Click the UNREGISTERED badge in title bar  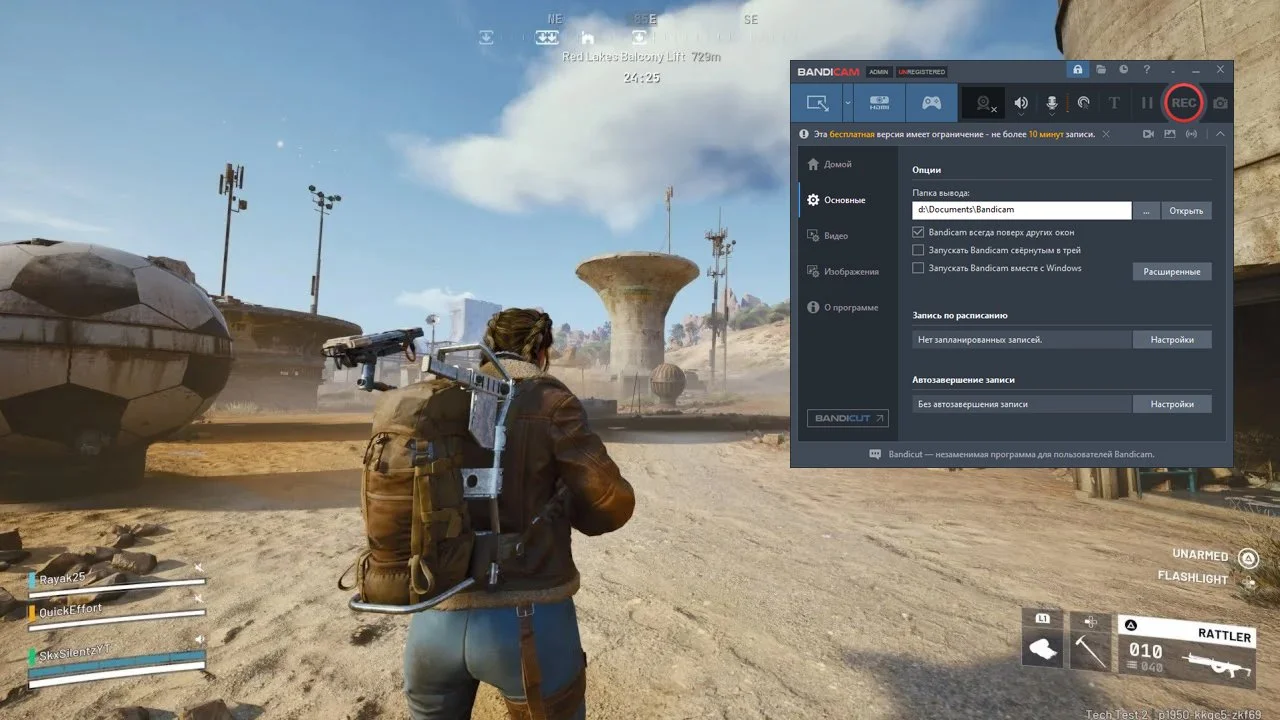(921, 72)
